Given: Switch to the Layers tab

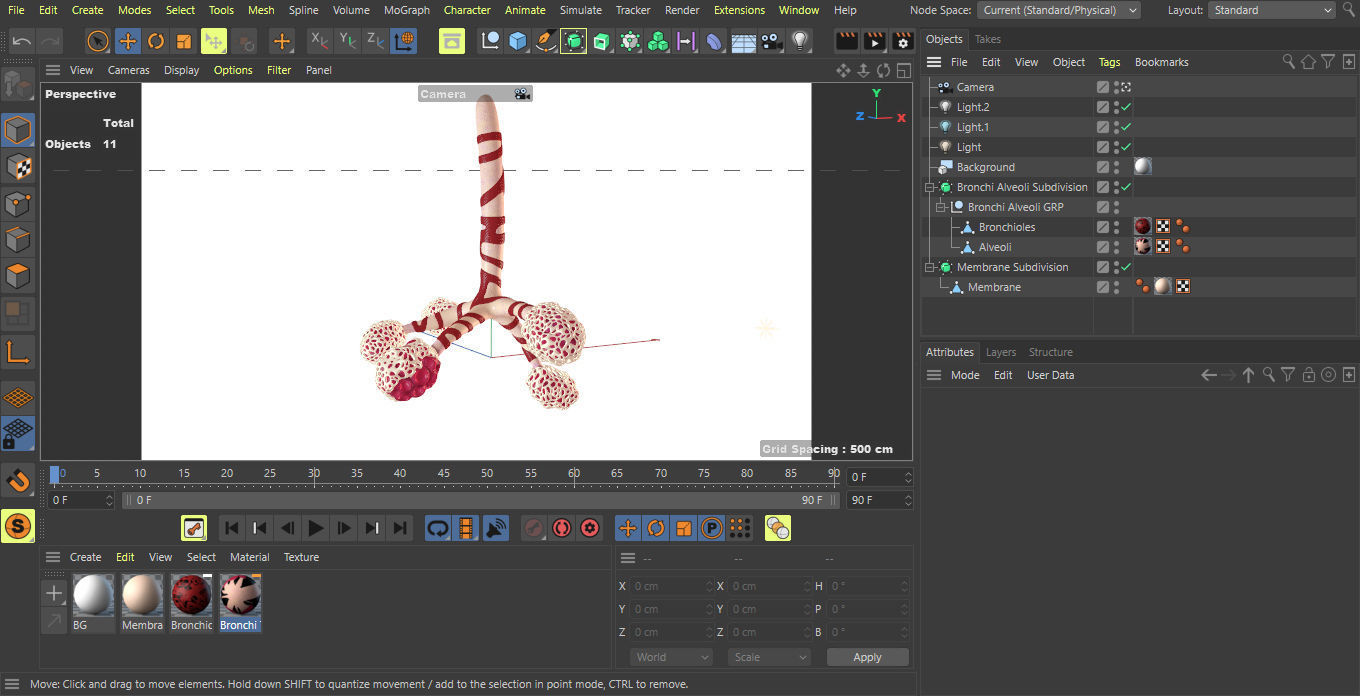Looking at the screenshot, I should (1001, 352).
